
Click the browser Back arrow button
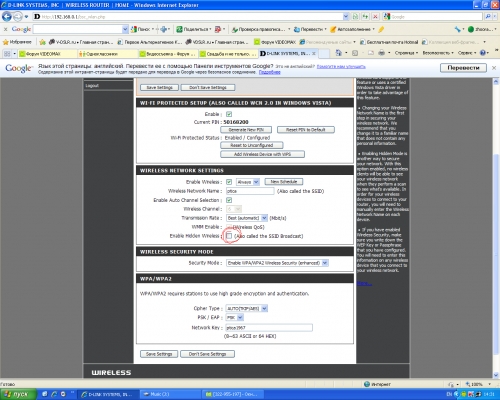pyautogui.click(x=7, y=16)
